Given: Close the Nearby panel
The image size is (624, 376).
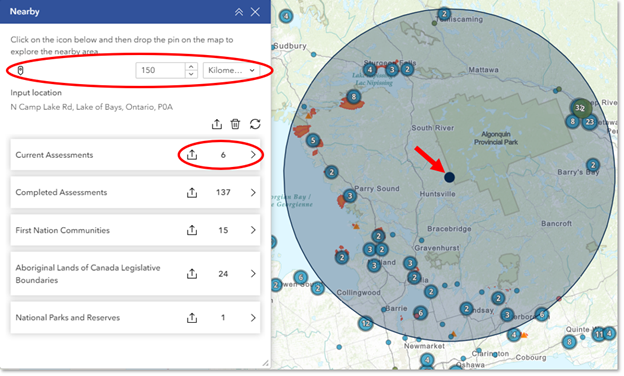Looking at the screenshot, I should (x=255, y=12).
